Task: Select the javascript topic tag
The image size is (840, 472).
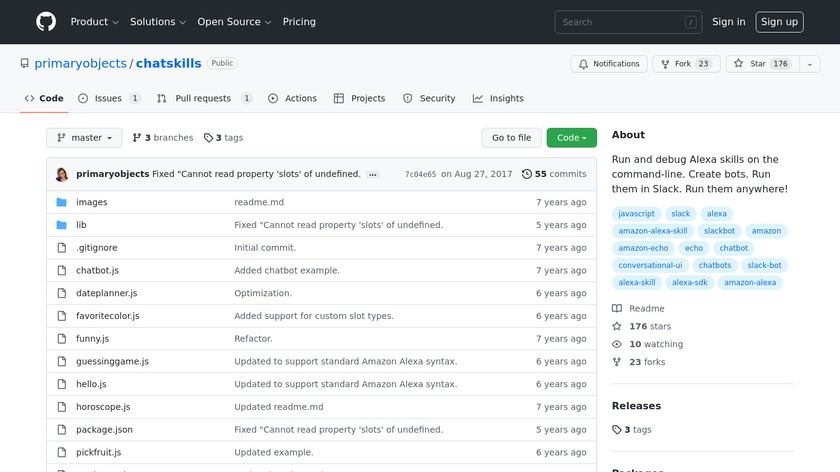Action: pos(636,214)
